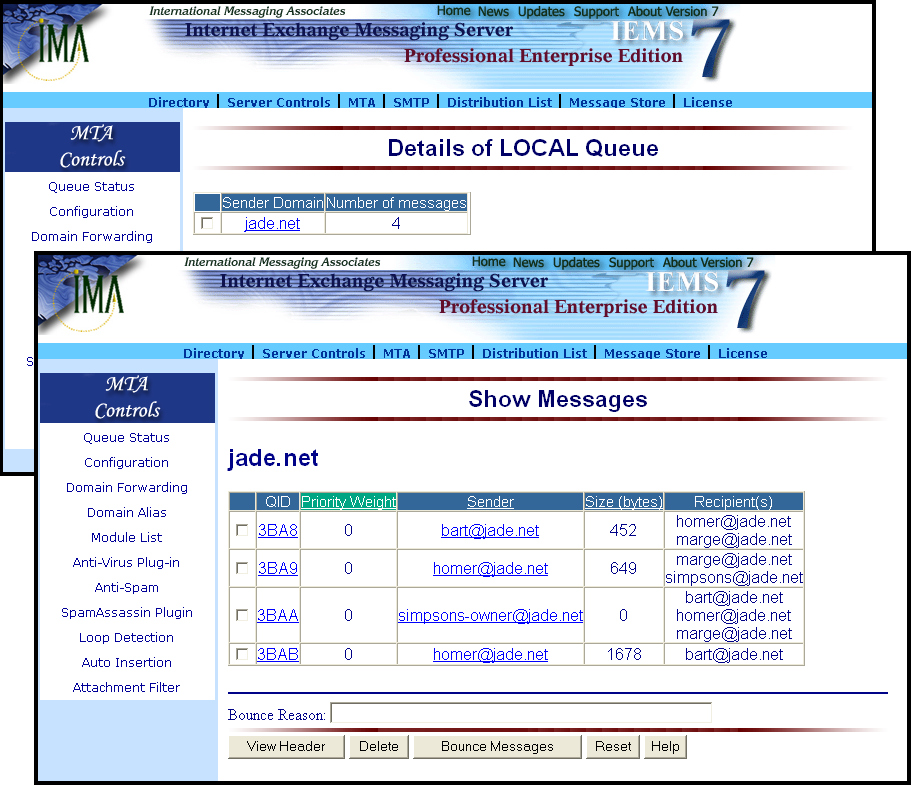912x786 pixels.
Task: Open Attachment Filter in the sidebar
Action: (126, 688)
